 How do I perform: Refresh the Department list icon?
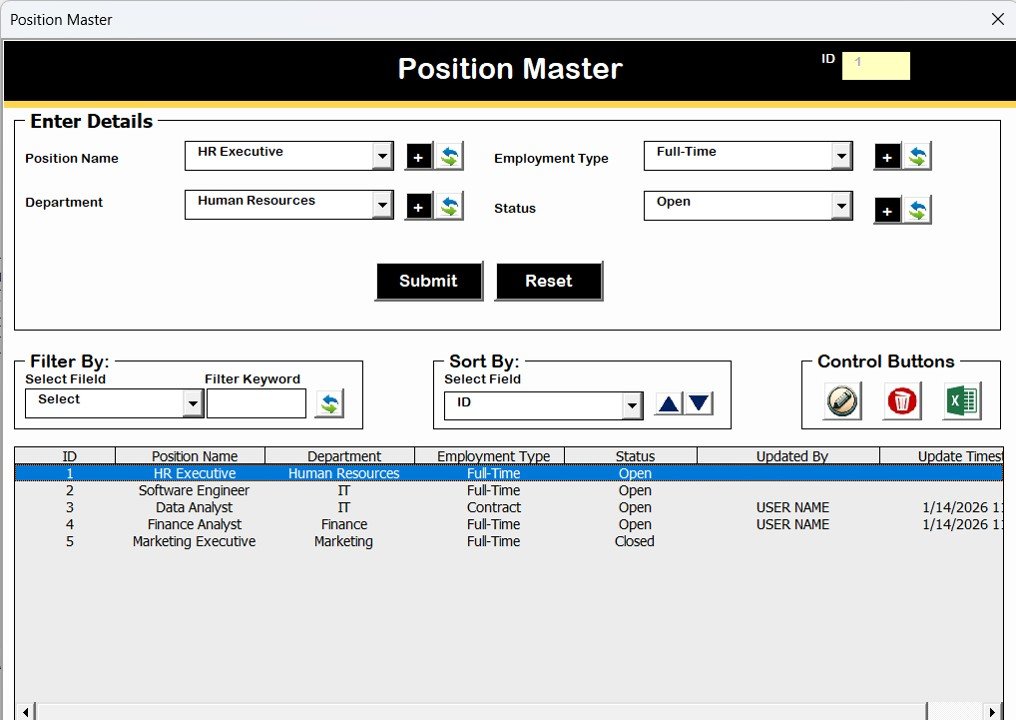tap(446, 205)
